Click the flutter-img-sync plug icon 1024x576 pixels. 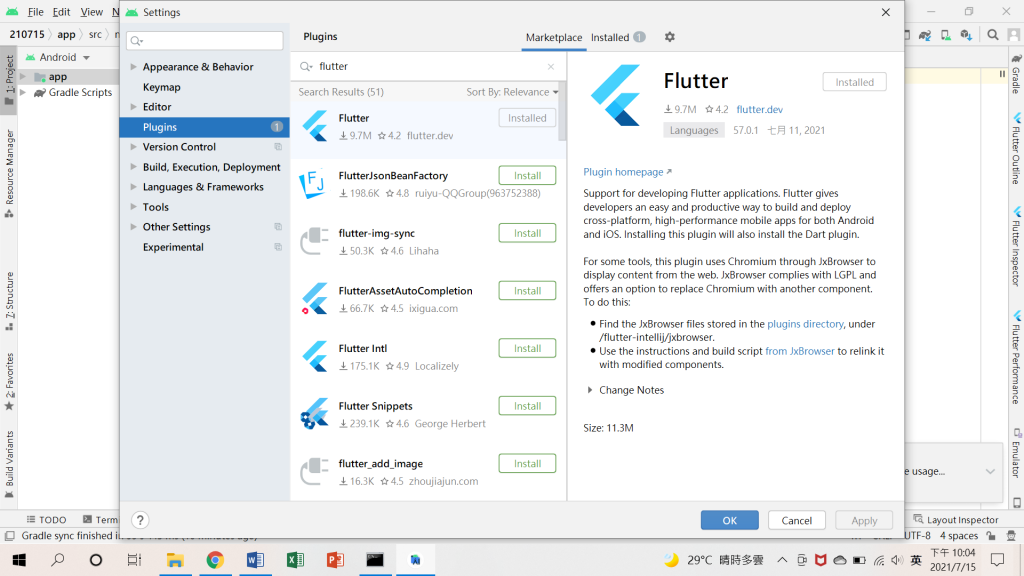click(314, 241)
